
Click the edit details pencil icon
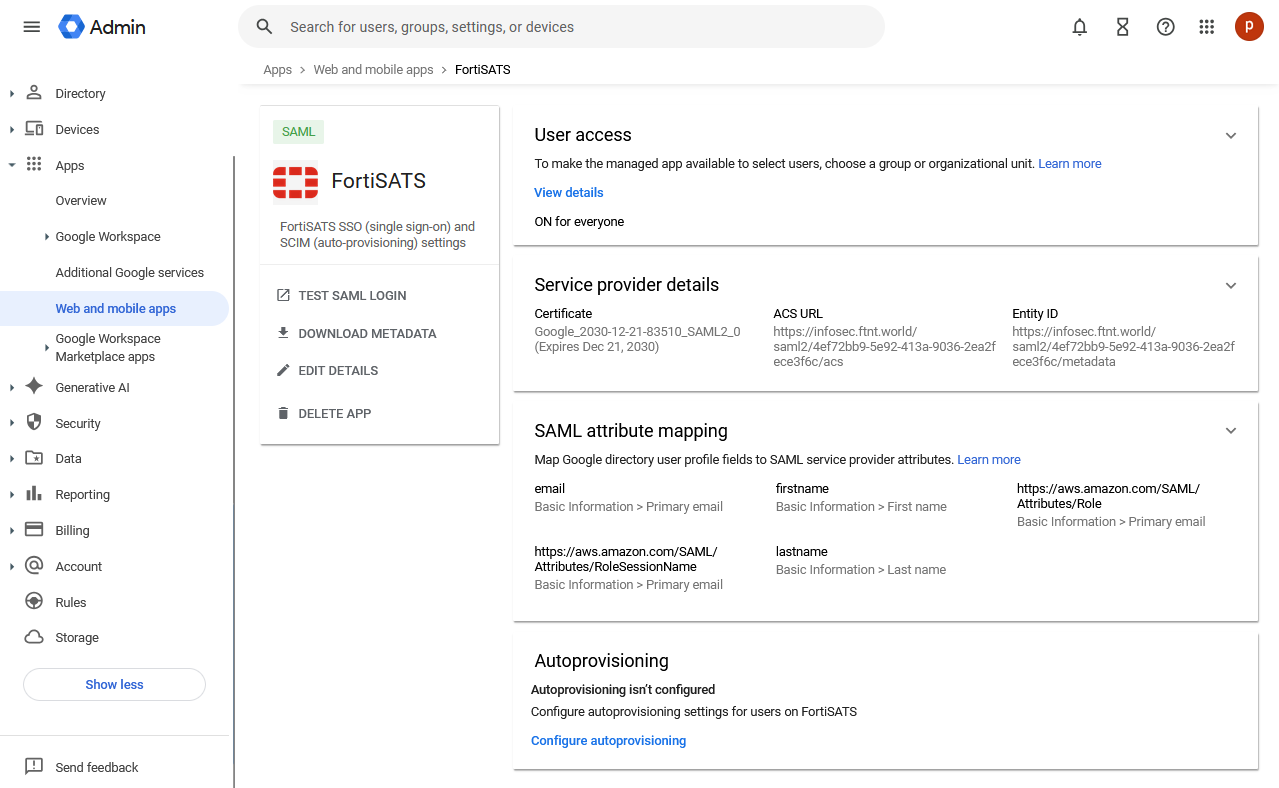point(283,370)
